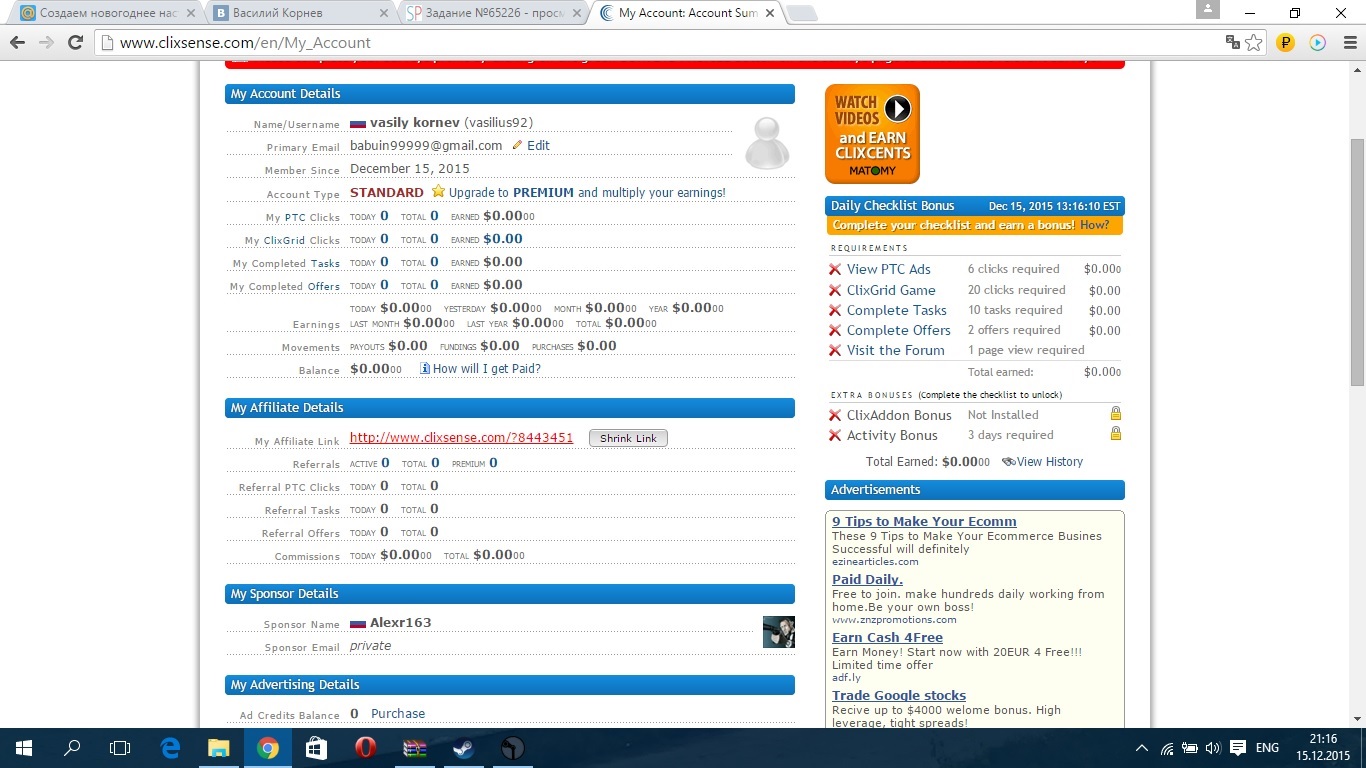The height and width of the screenshot is (768, 1366).
Task: Open Task View on the taskbar
Action: coord(120,748)
